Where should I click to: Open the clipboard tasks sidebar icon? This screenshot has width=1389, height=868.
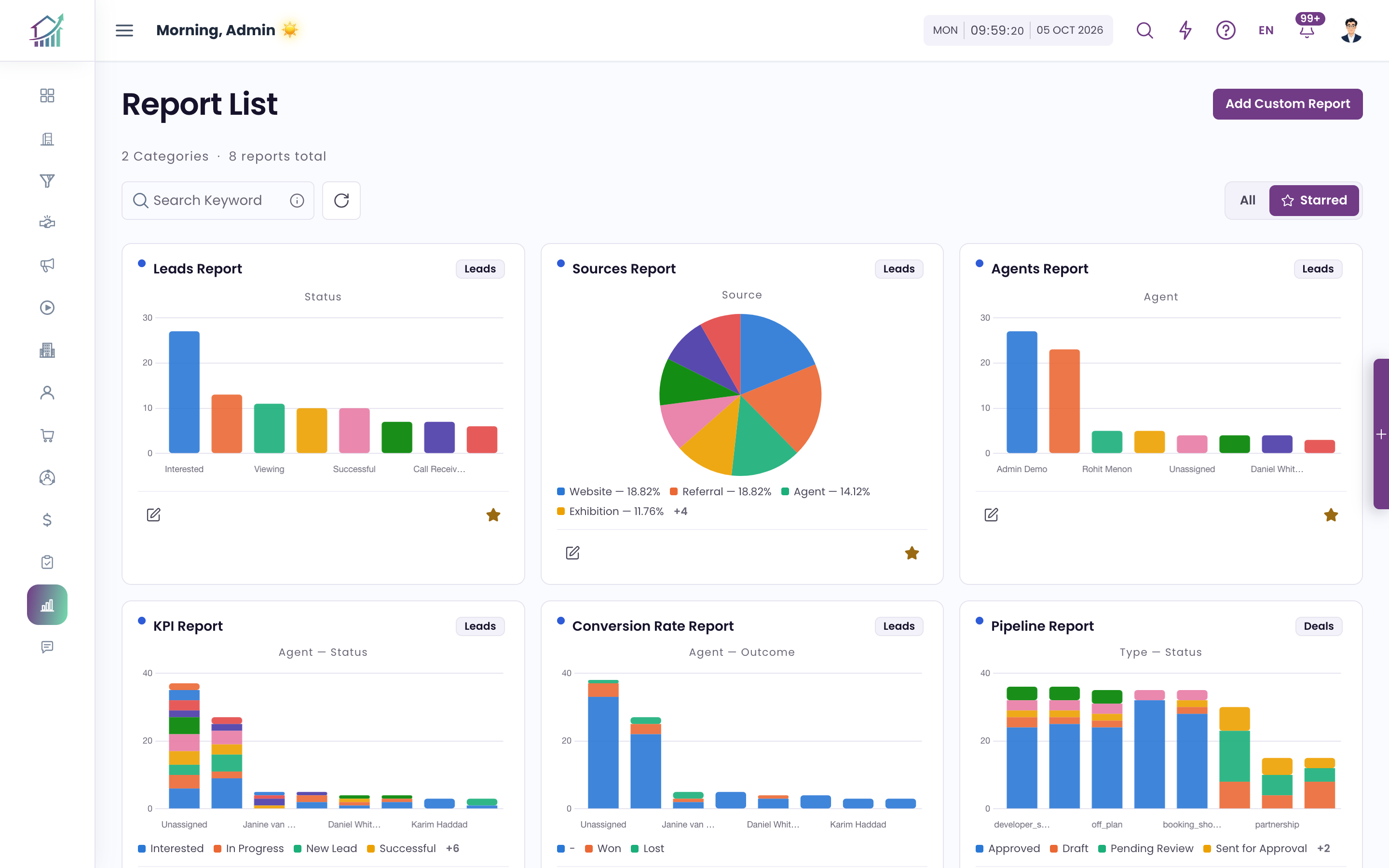[x=47, y=562]
